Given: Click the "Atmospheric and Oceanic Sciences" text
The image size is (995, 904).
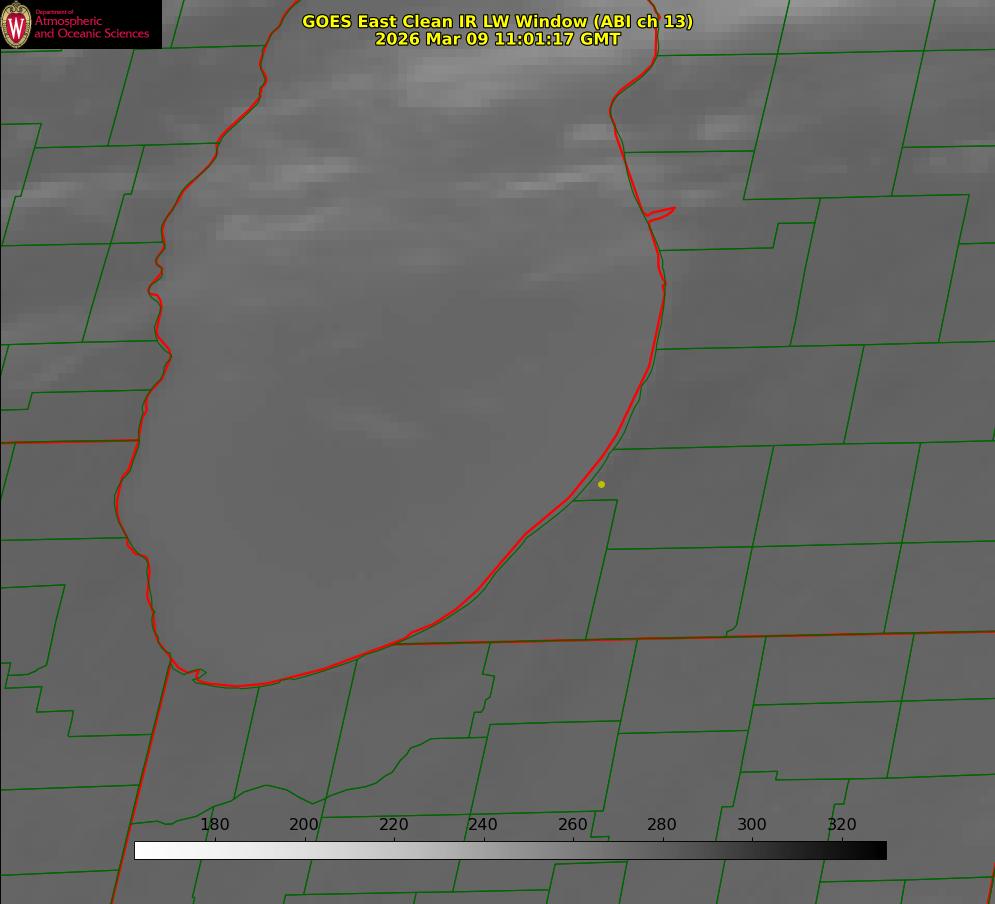Looking at the screenshot, I should (x=91, y=28).
